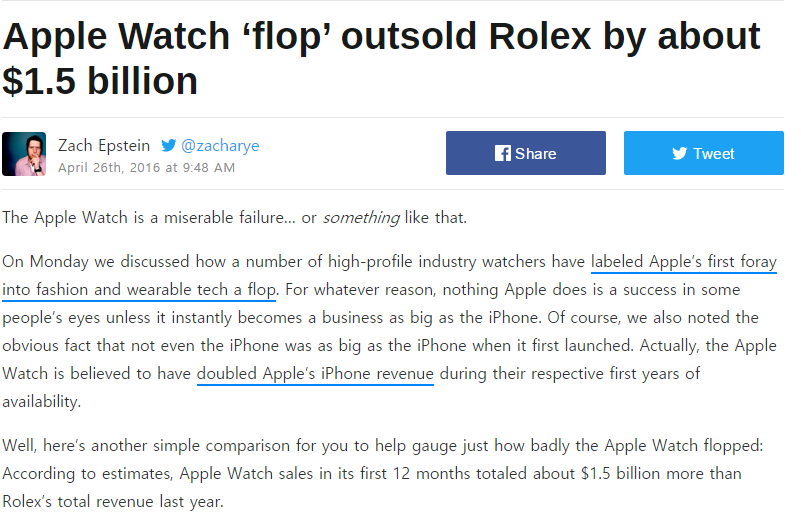Viewport: 801px width, 525px height.
Task: Open the Zach Epstein author name link
Action: coord(105,145)
